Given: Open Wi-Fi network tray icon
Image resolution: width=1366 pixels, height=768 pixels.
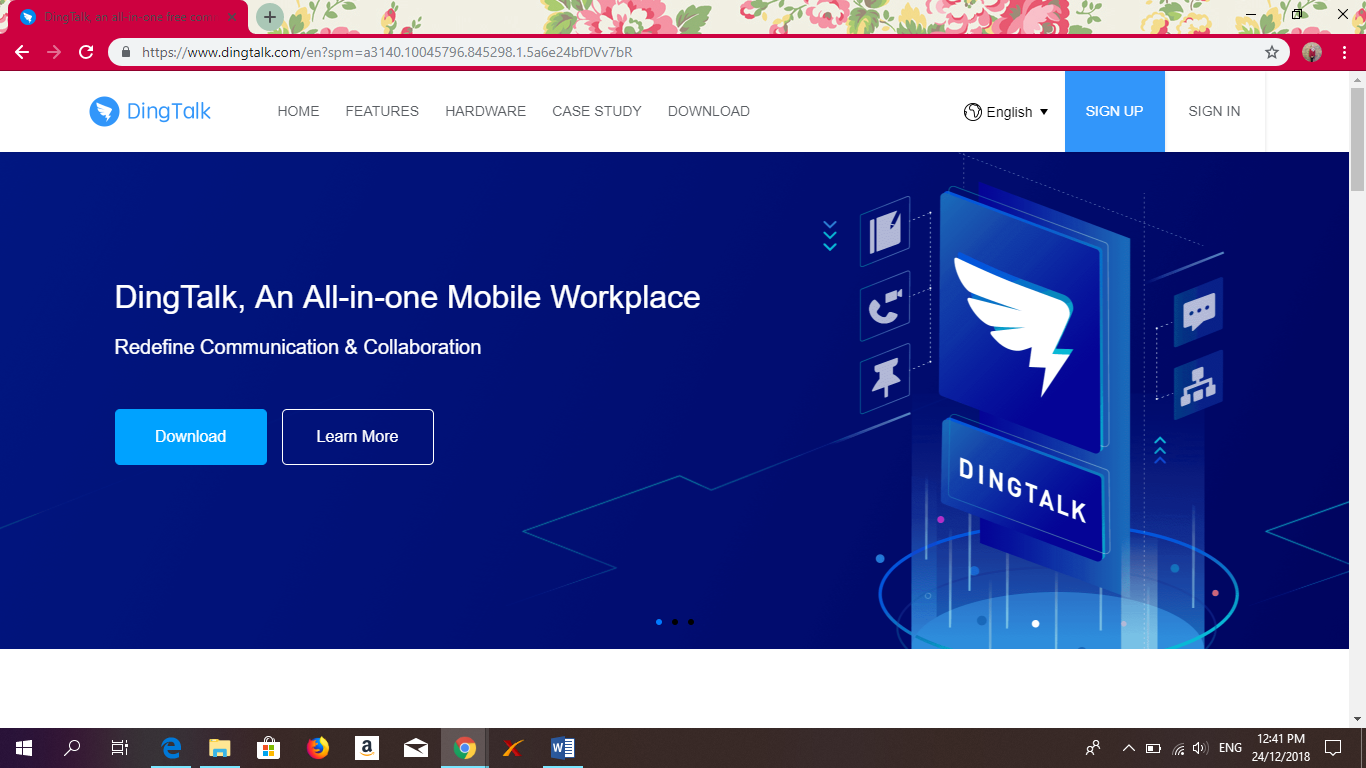Looking at the screenshot, I should 1178,748.
